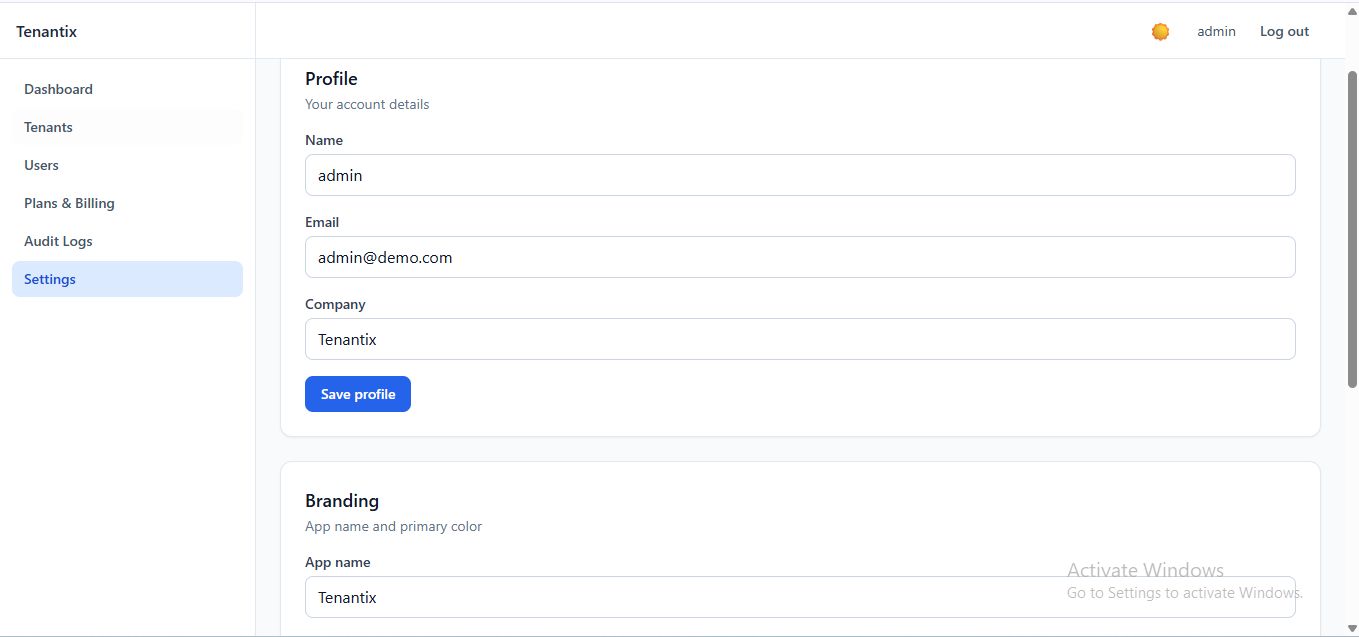Click the scrollbar down arrow
Viewport: 1359px width, 637px height.
point(1352,628)
